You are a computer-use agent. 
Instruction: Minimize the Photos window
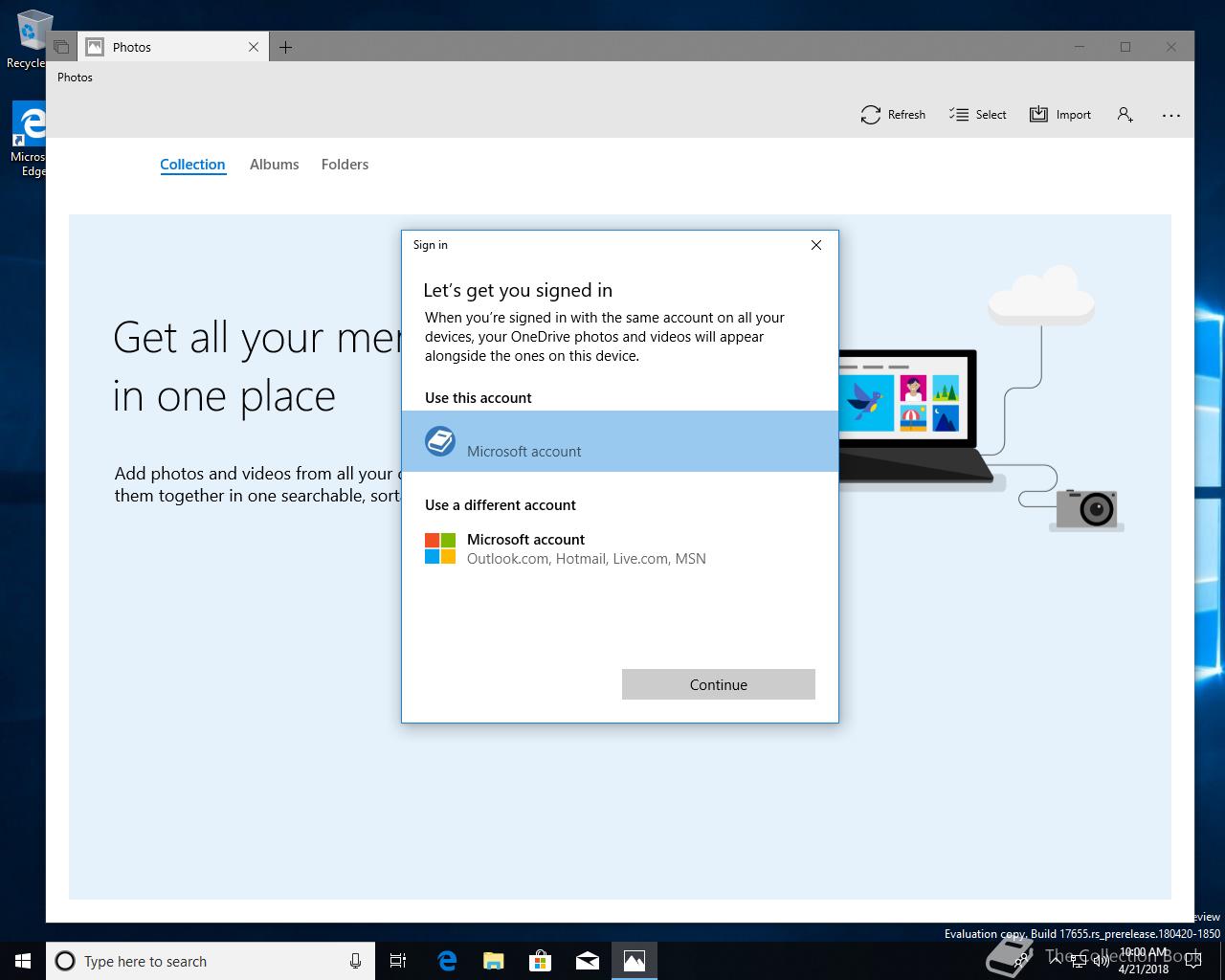pyautogui.click(x=1080, y=47)
